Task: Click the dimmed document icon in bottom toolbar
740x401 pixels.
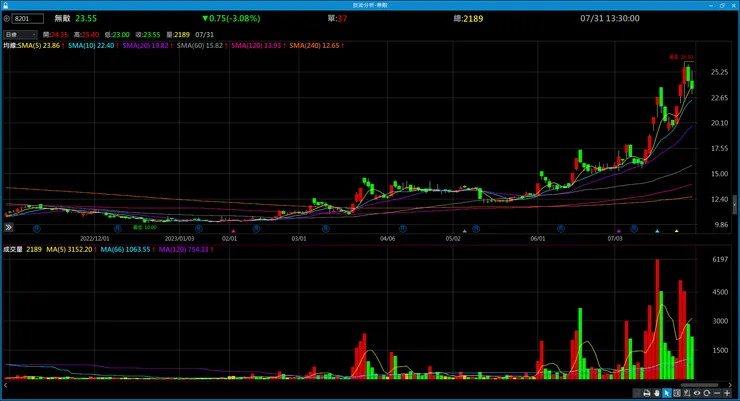Action: point(637,393)
